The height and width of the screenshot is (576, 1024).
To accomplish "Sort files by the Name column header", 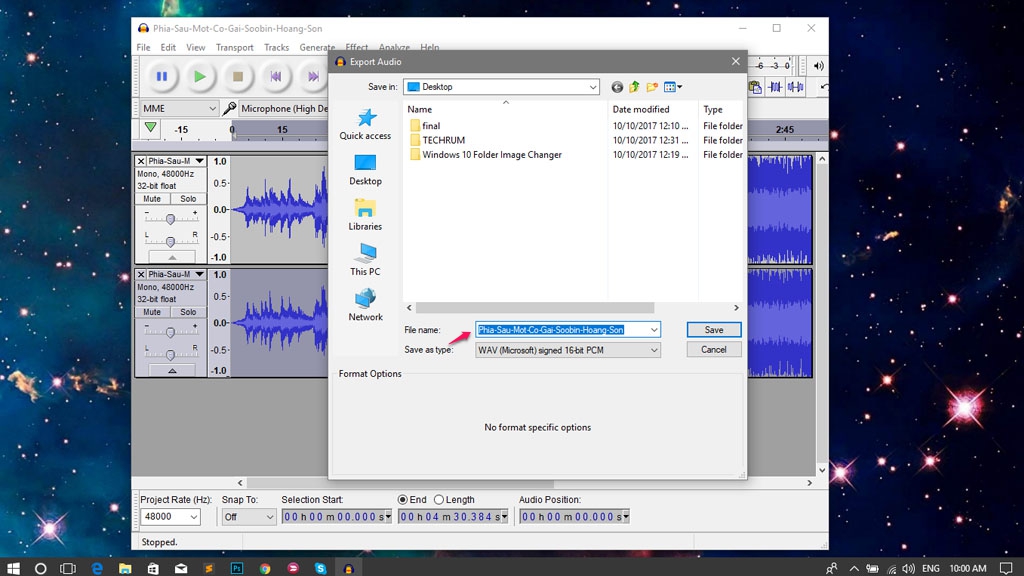I will tap(505, 109).
